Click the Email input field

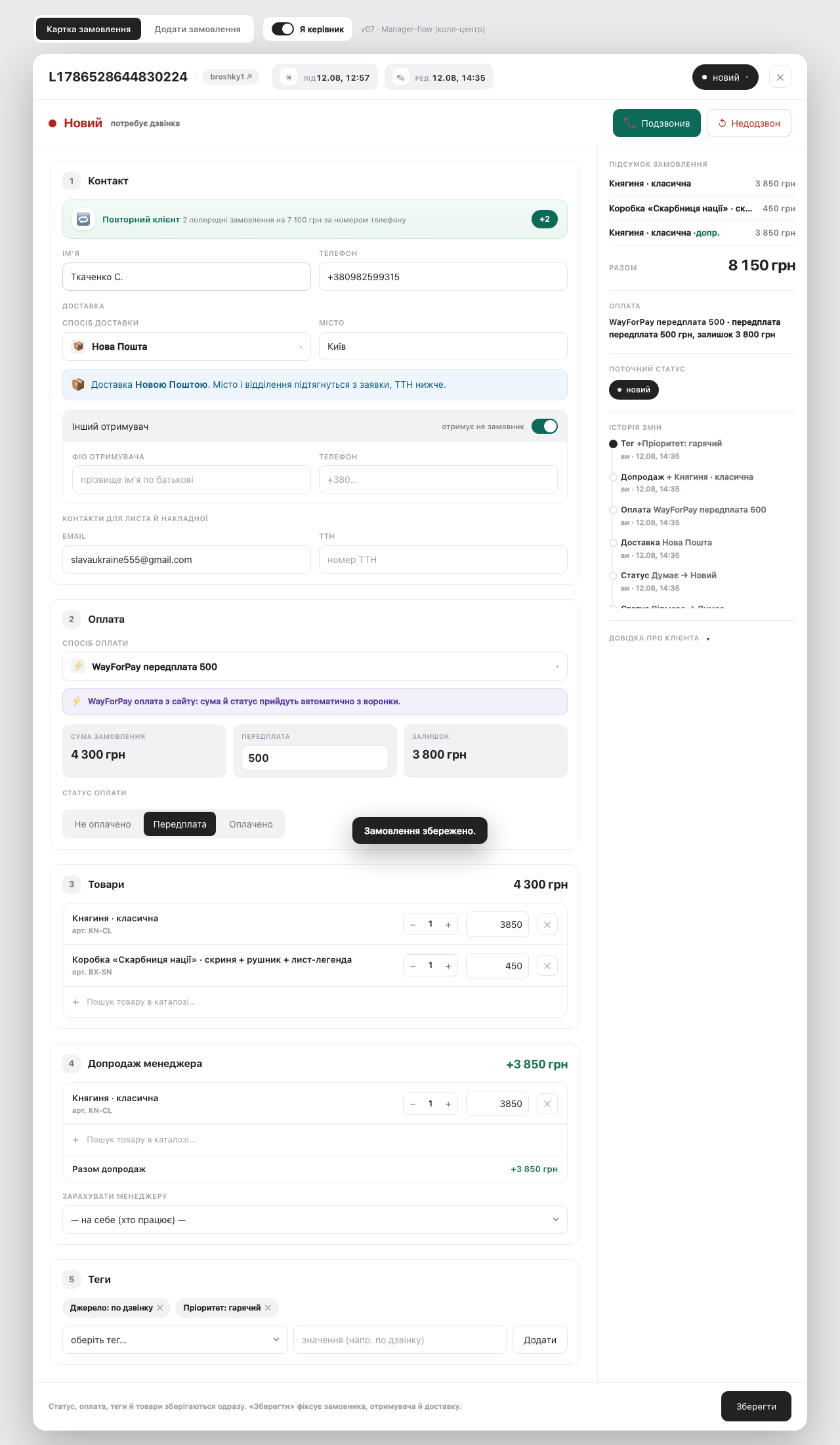(x=186, y=560)
